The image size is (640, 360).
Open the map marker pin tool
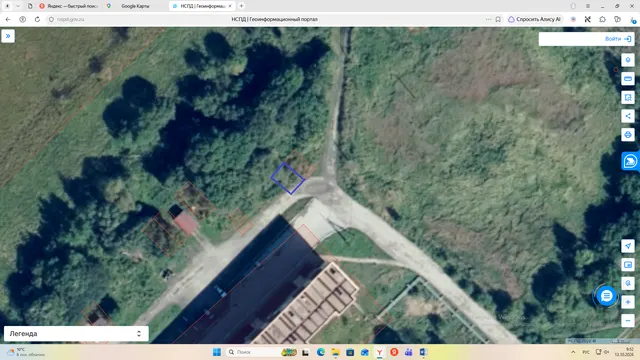point(628,60)
